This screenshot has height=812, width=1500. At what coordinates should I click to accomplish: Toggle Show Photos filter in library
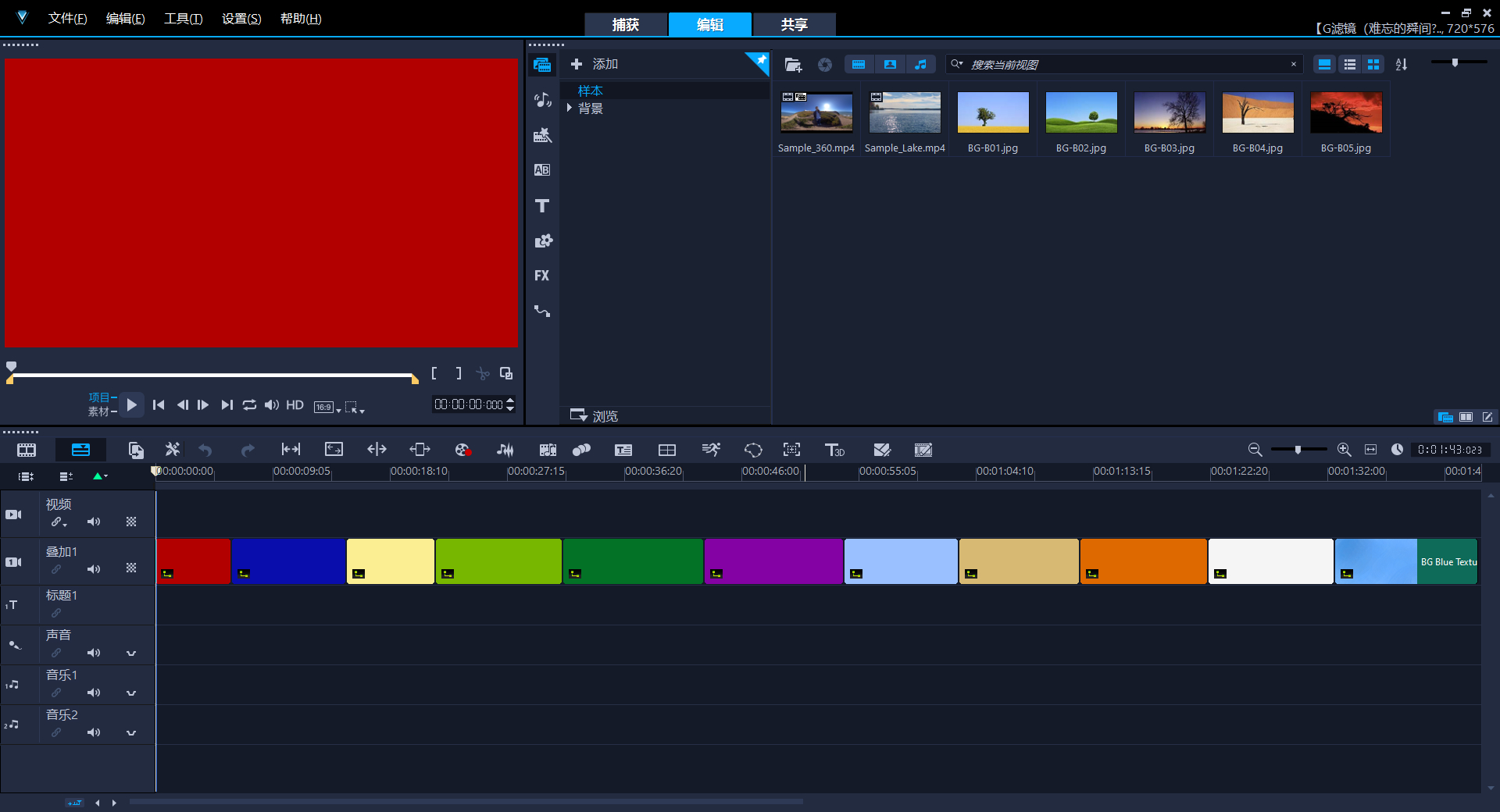tap(890, 65)
